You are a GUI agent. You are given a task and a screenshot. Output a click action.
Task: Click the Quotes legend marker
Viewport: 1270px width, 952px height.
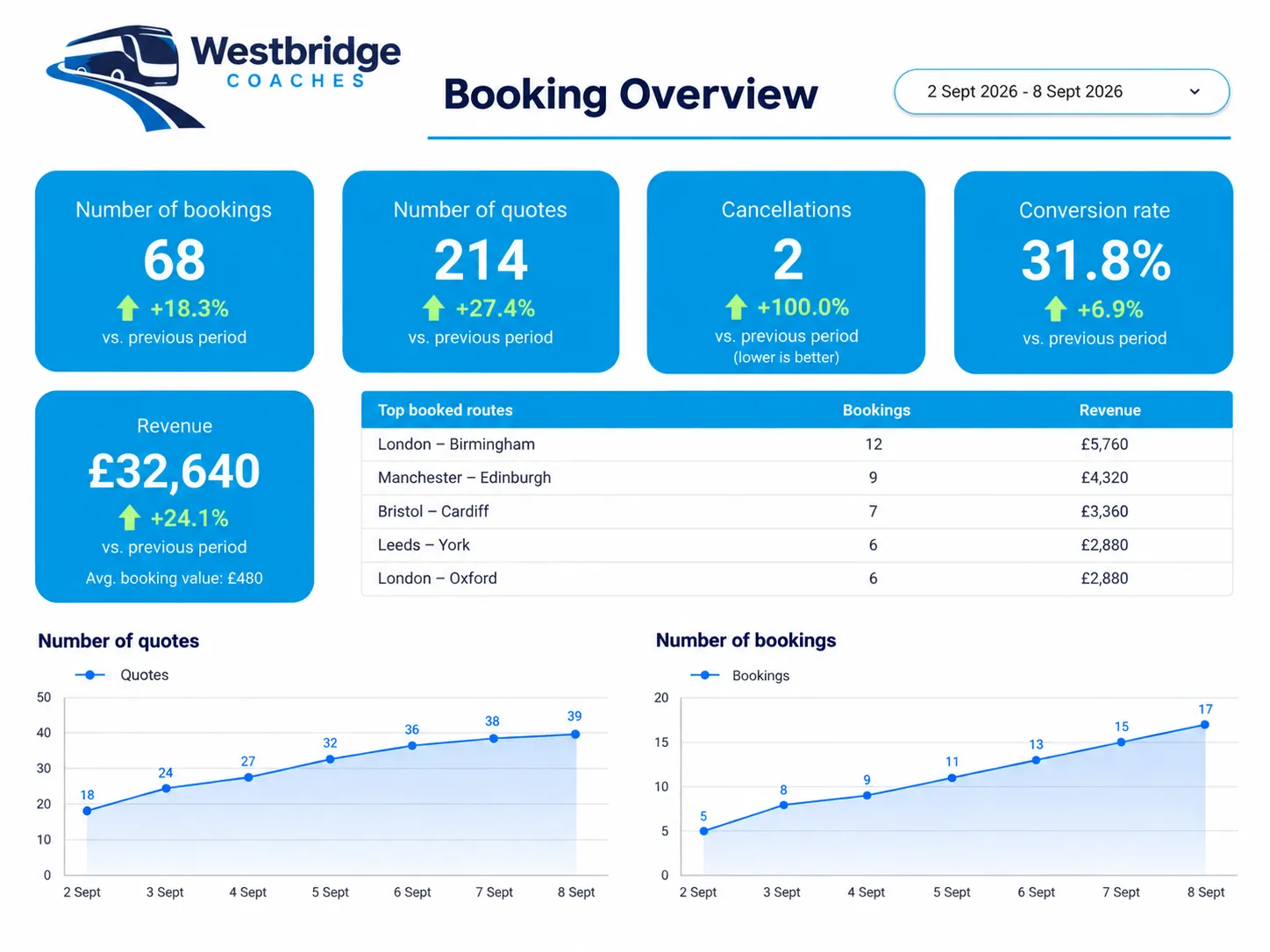tap(89, 675)
